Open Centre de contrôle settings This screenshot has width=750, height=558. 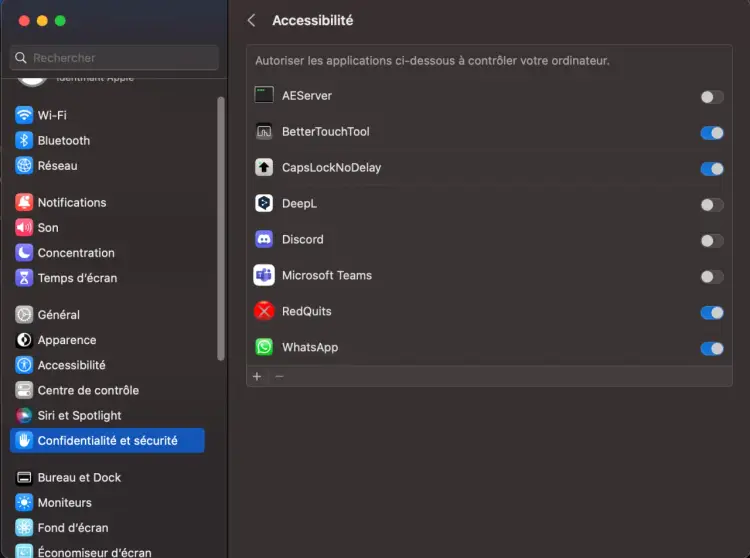[107, 390]
